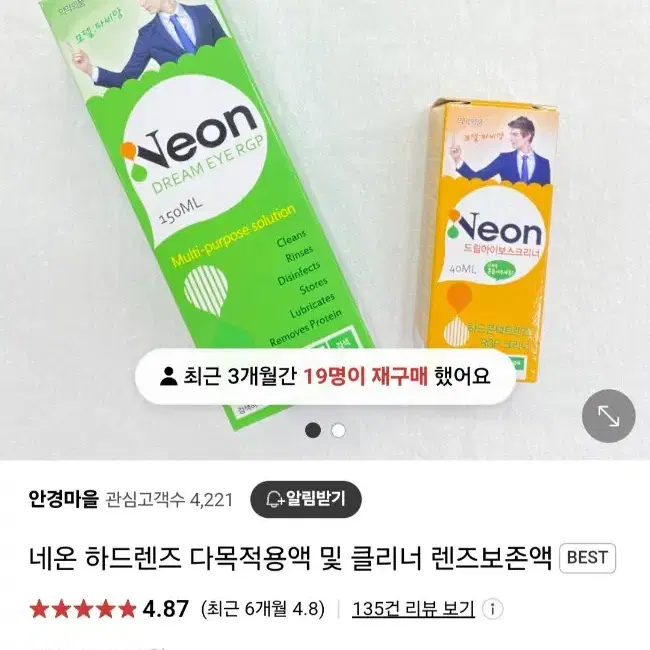Expand the product image to fullscreen
650x650 pixels.
tap(608, 416)
